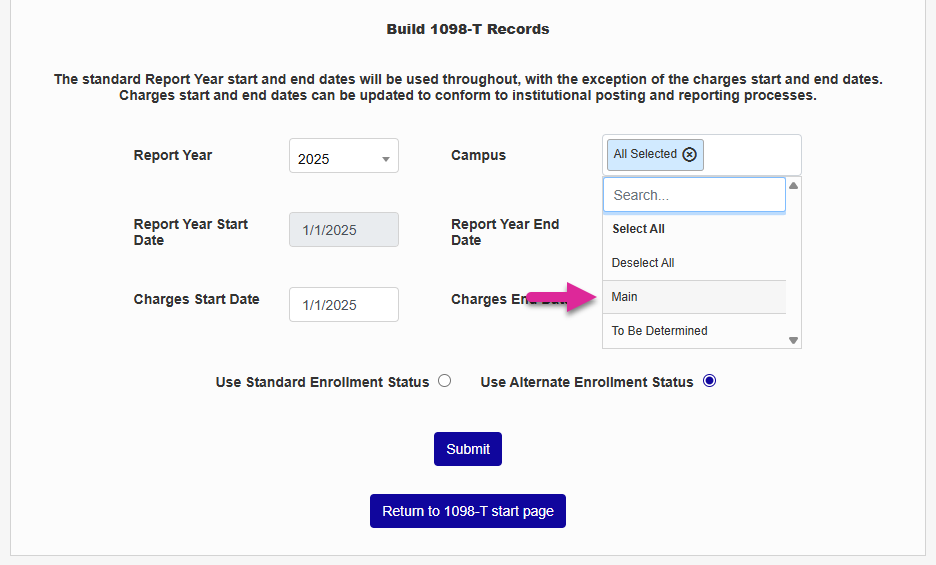Select Use Standard Enrollment Status radio
This screenshot has width=936, height=565.
445,381
